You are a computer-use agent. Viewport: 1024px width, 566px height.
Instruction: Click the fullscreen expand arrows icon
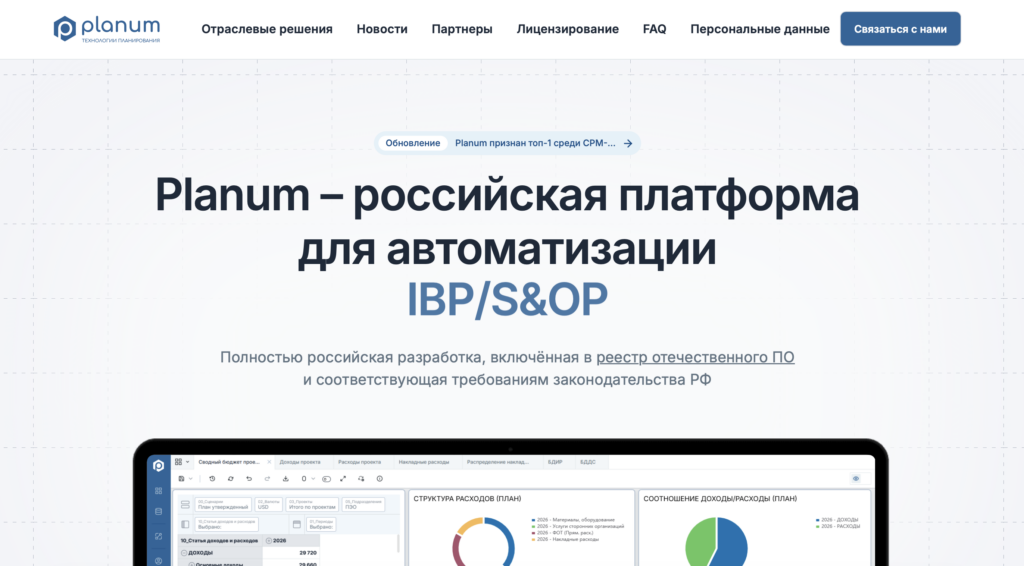343,479
